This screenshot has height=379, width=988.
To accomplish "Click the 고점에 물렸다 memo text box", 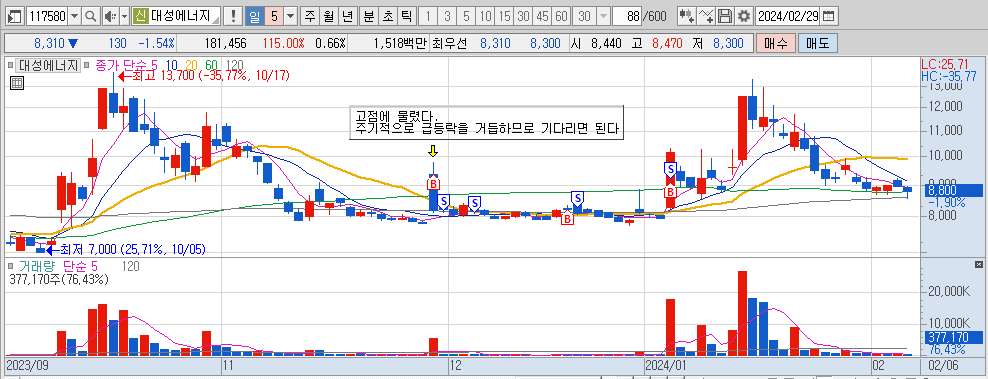I will pos(486,123).
